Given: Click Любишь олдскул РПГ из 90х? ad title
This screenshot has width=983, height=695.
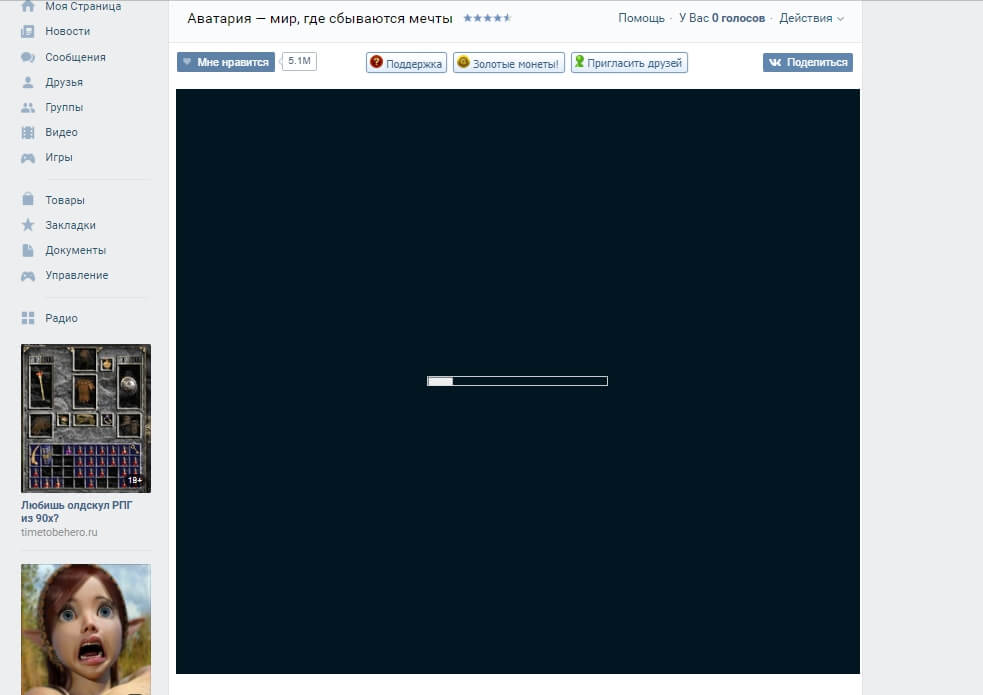Looking at the screenshot, I should click(x=76, y=511).
